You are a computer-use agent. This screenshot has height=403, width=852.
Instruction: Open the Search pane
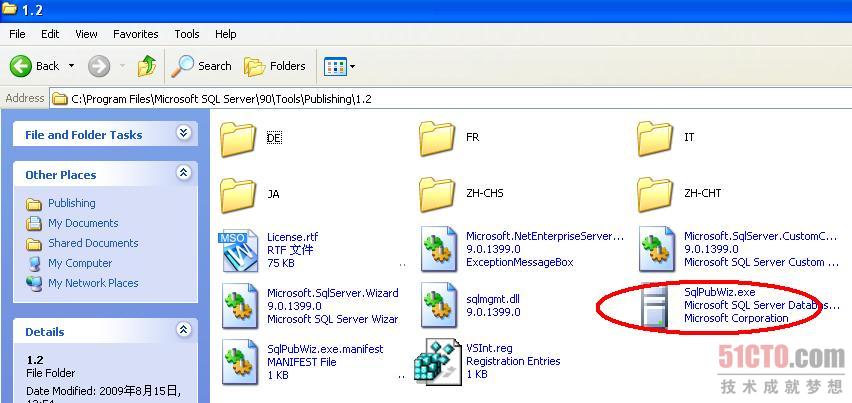(x=202, y=66)
